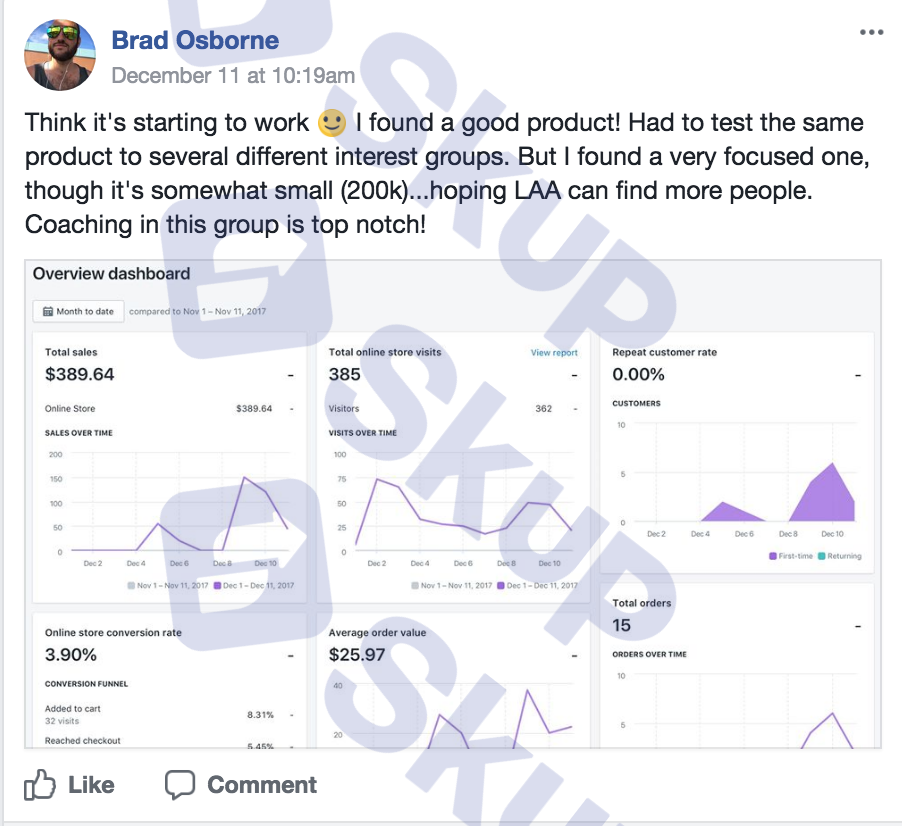
Task: Click the Returning teal legend swatch
Action: coord(821,556)
